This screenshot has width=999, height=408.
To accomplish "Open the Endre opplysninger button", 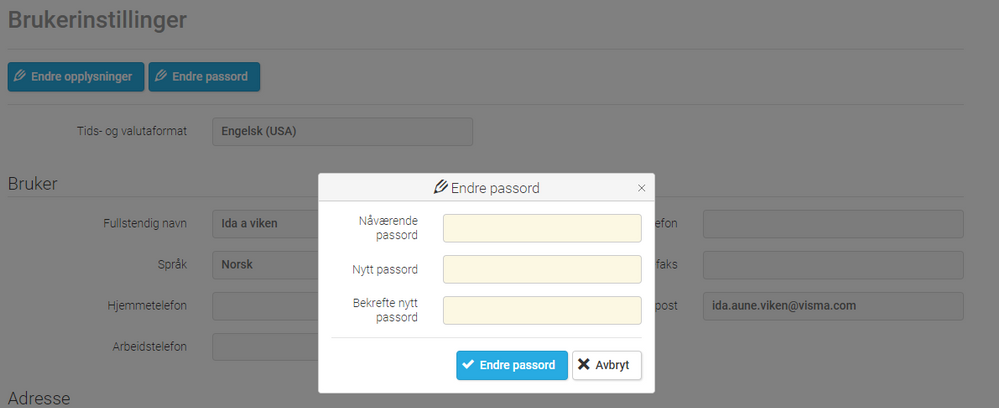I will [x=76, y=76].
